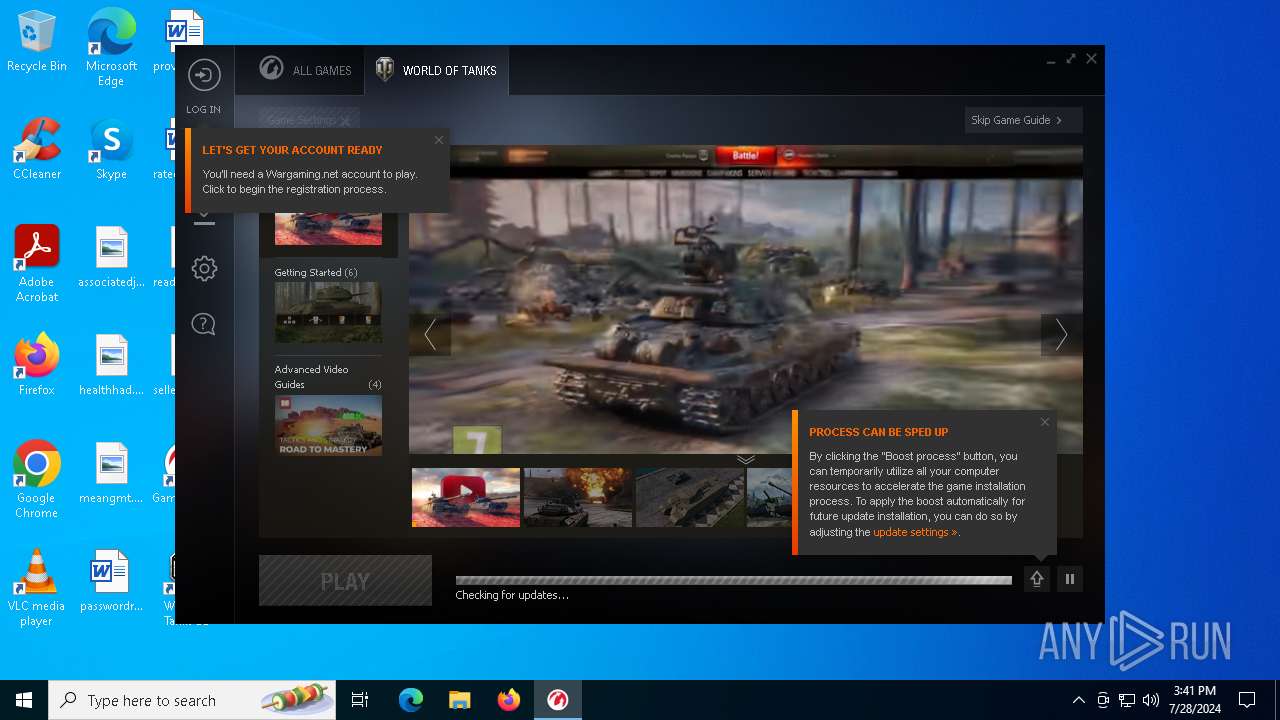
Task: Open the update settings link
Action: 915,532
